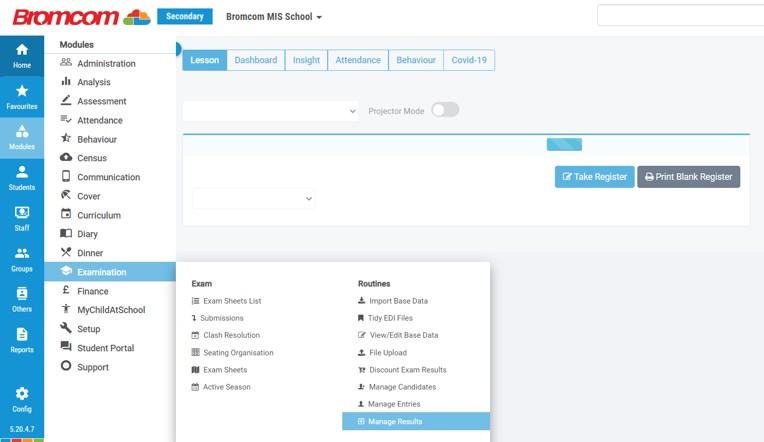The image size is (764, 442).
Task: Click the Behaviour module star icon
Action: pyautogui.click(x=66, y=138)
